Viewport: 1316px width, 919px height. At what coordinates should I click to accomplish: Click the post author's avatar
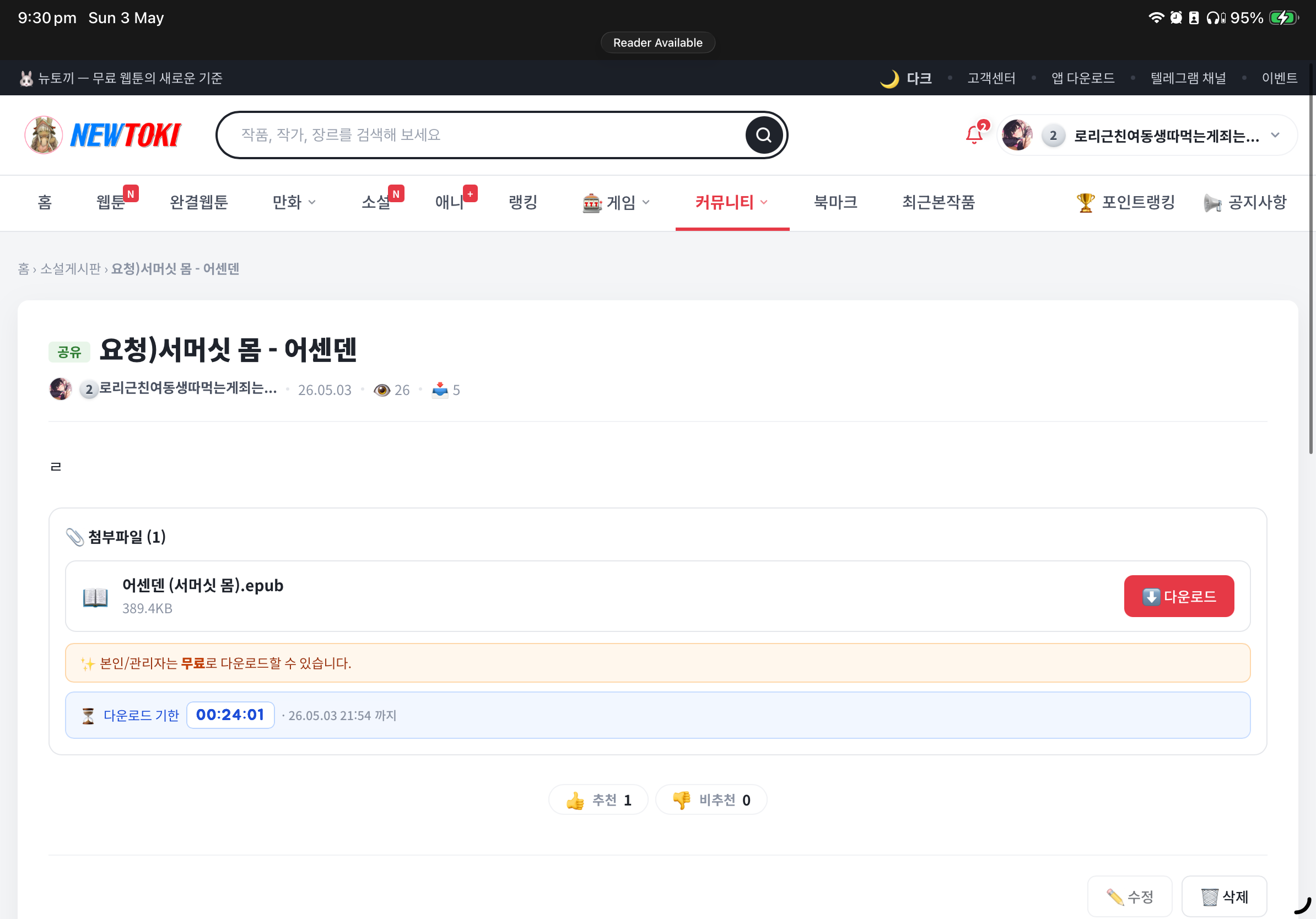point(60,389)
